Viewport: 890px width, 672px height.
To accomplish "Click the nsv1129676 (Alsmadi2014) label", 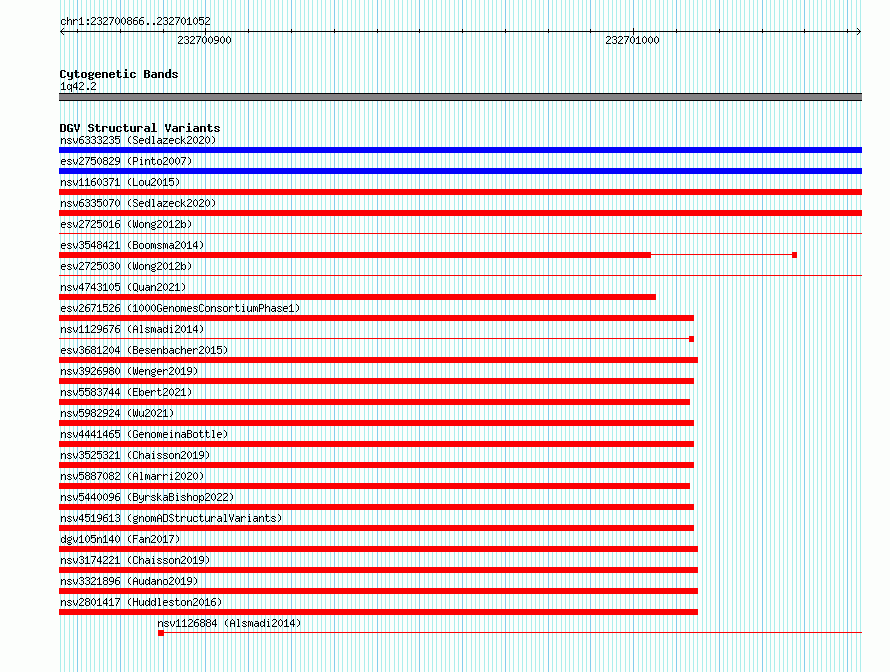I will click(x=132, y=329).
